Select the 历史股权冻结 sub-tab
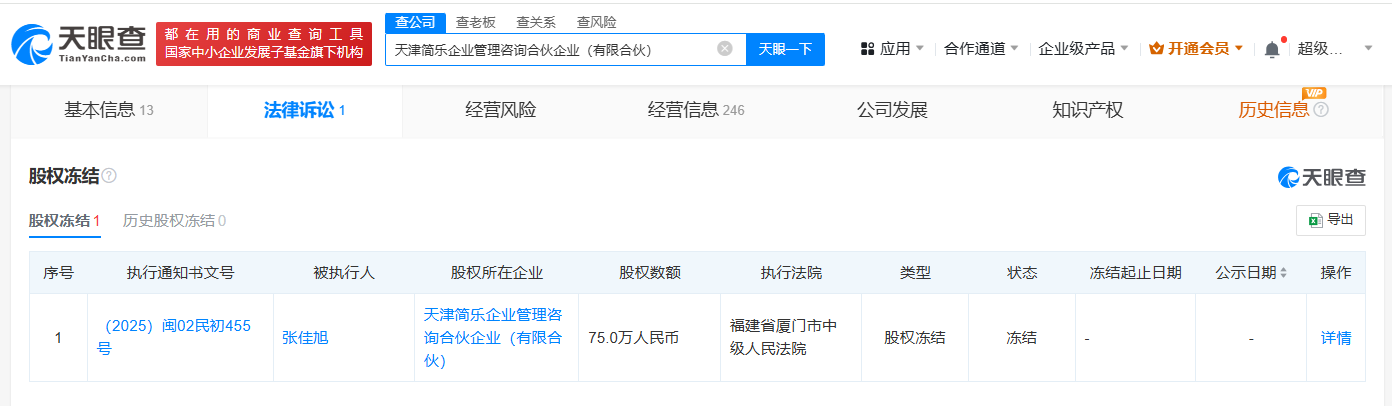Screen dimensions: 1392x406 (174, 221)
